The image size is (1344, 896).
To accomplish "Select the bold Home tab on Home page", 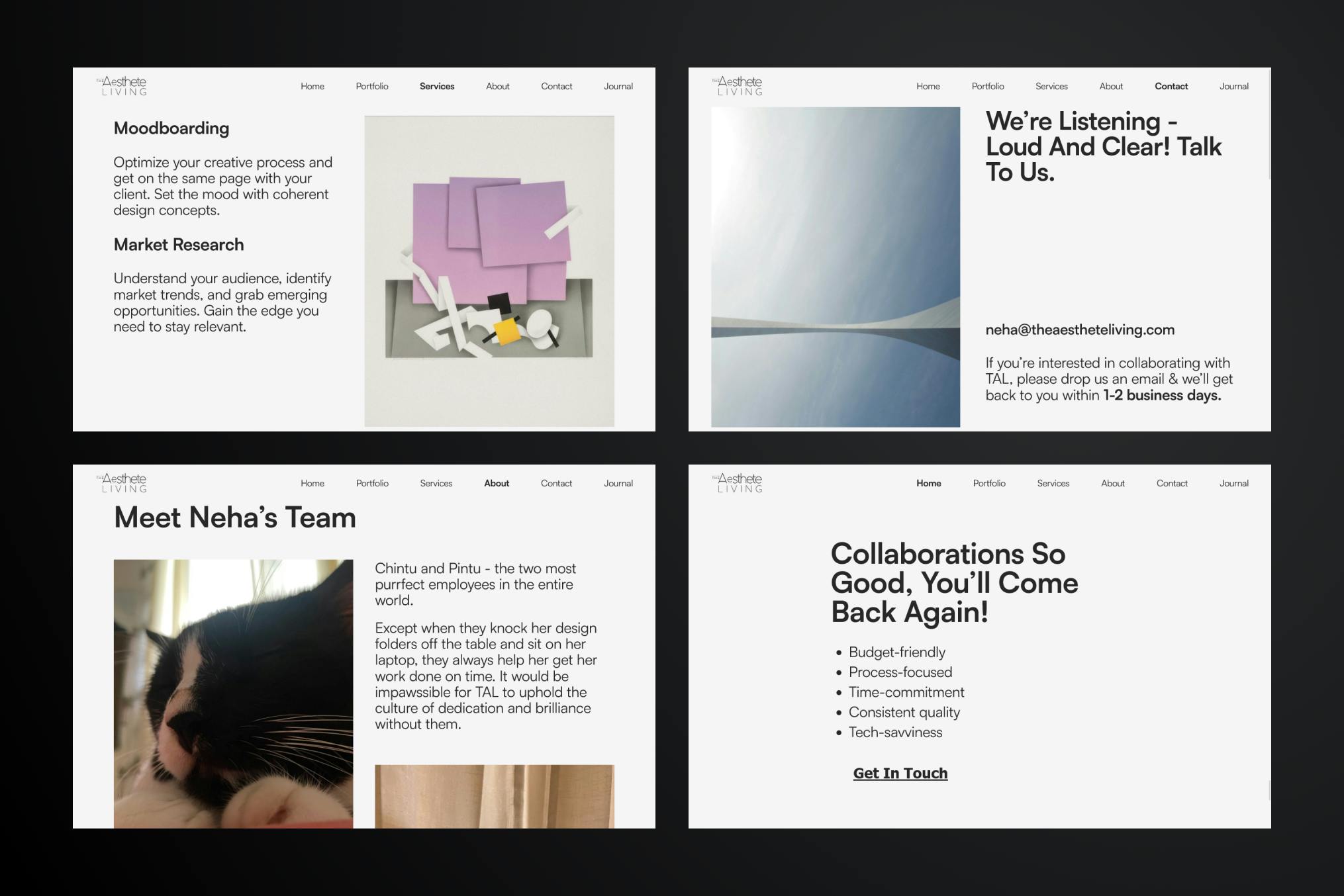I will pos(929,483).
